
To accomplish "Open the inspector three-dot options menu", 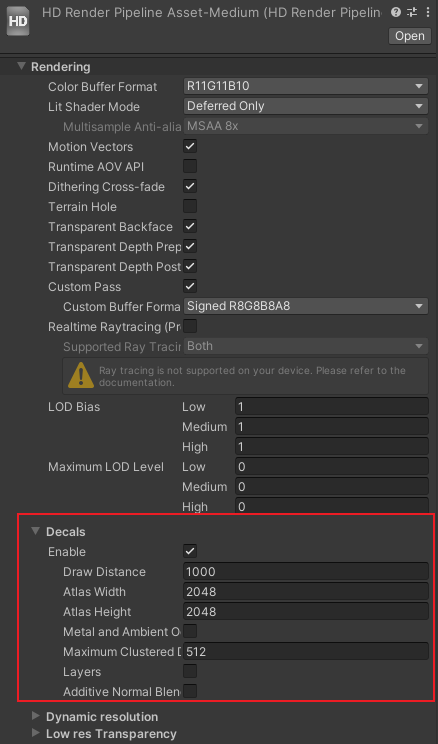I will pyautogui.click(x=428, y=12).
